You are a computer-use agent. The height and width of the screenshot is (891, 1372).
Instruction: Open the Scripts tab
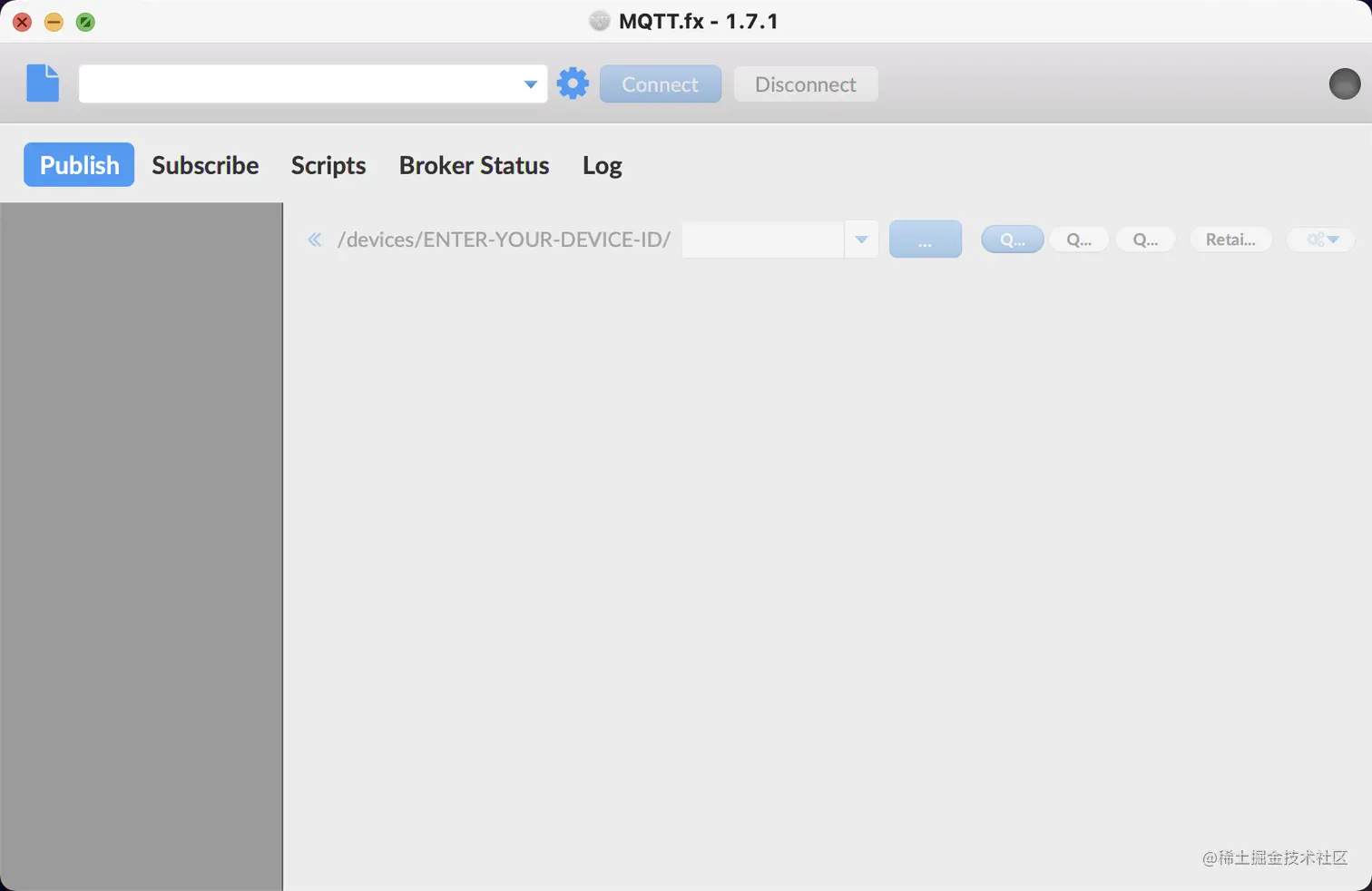pos(328,165)
